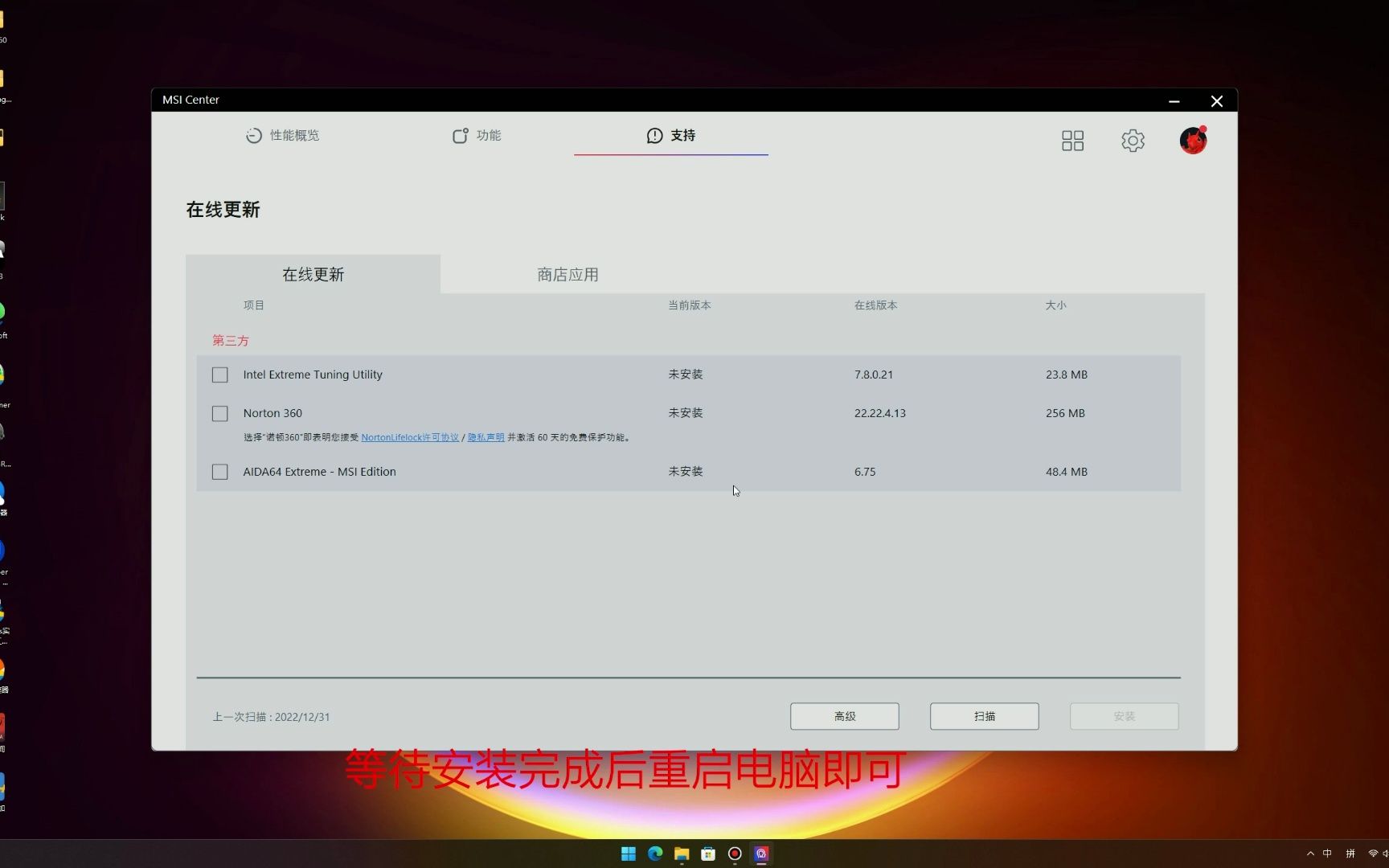Image resolution: width=1389 pixels, height=868 pixels.
Task: Click the 大小 column header
Action: click(x=1055, y=305)
